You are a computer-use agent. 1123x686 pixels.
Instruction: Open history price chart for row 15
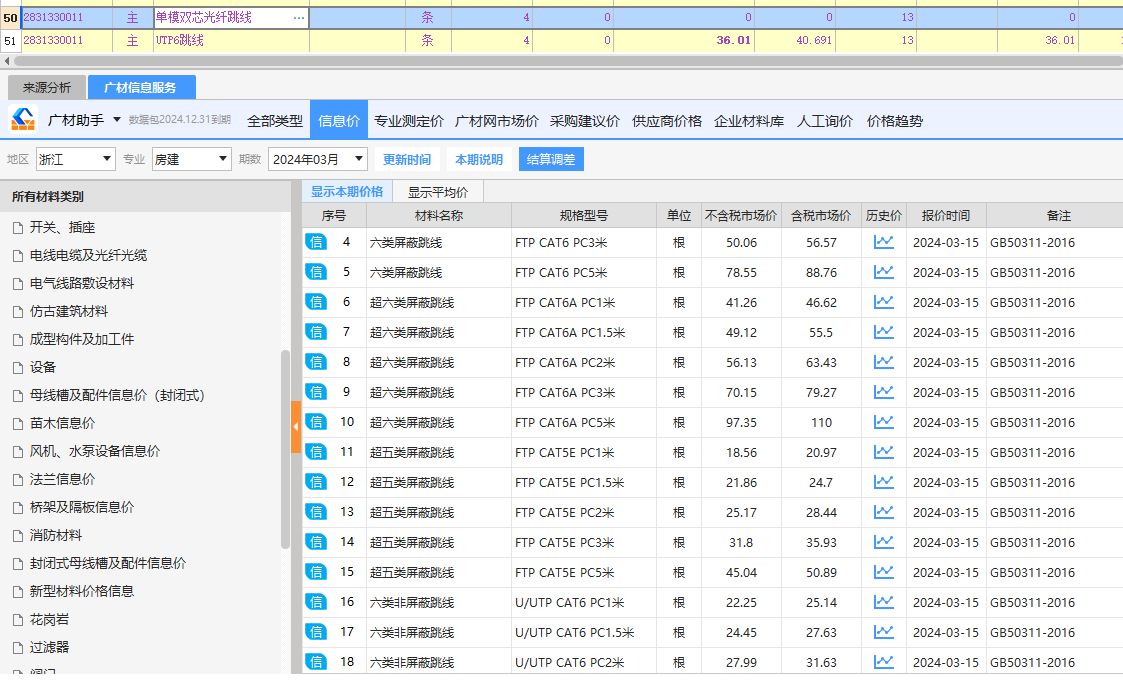pos(883,572)
